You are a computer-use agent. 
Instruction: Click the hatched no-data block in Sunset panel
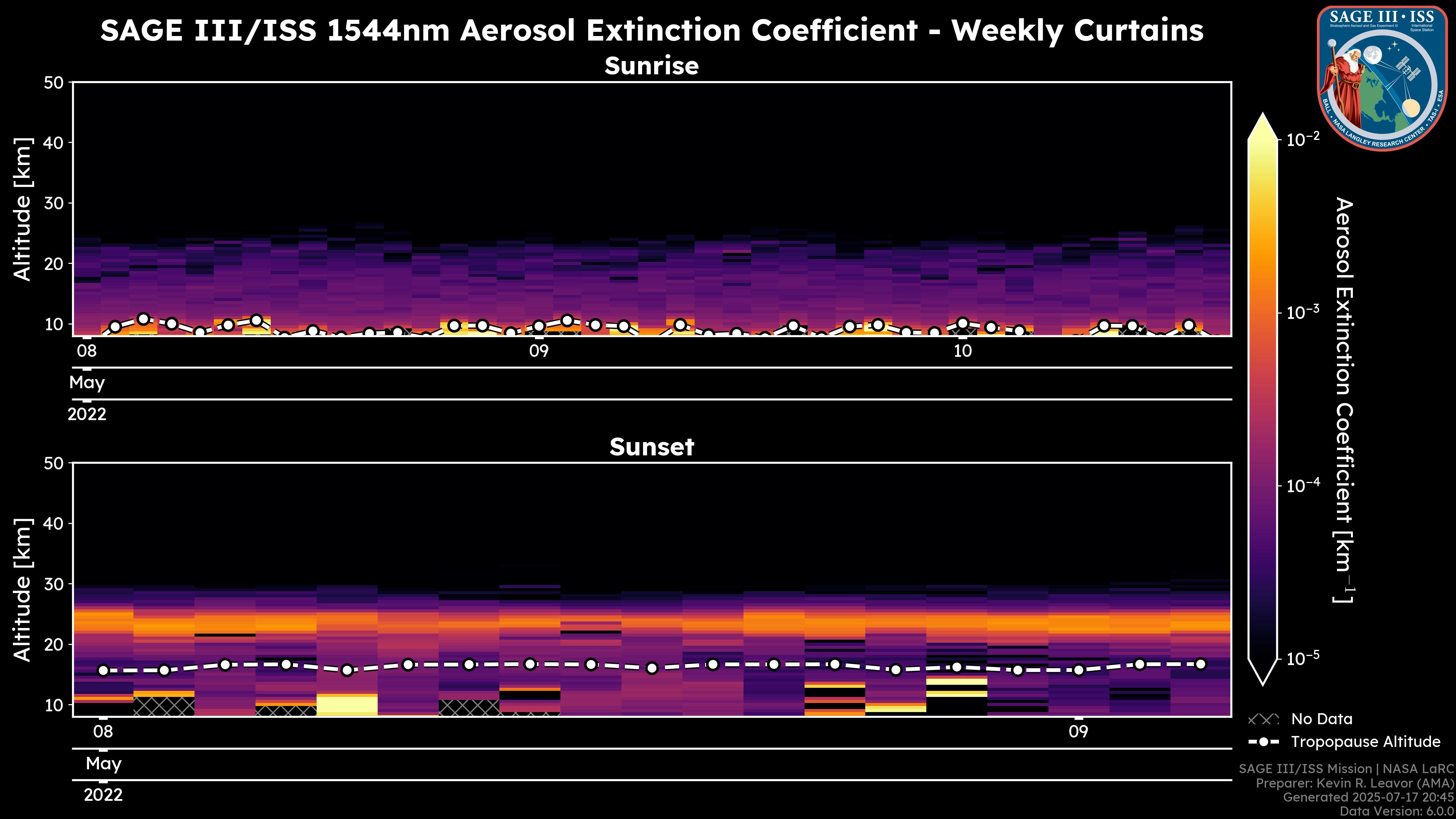[x=164, y=706]
